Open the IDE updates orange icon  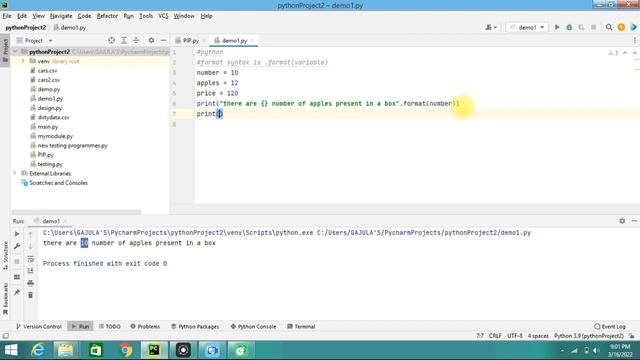point(621,27)
